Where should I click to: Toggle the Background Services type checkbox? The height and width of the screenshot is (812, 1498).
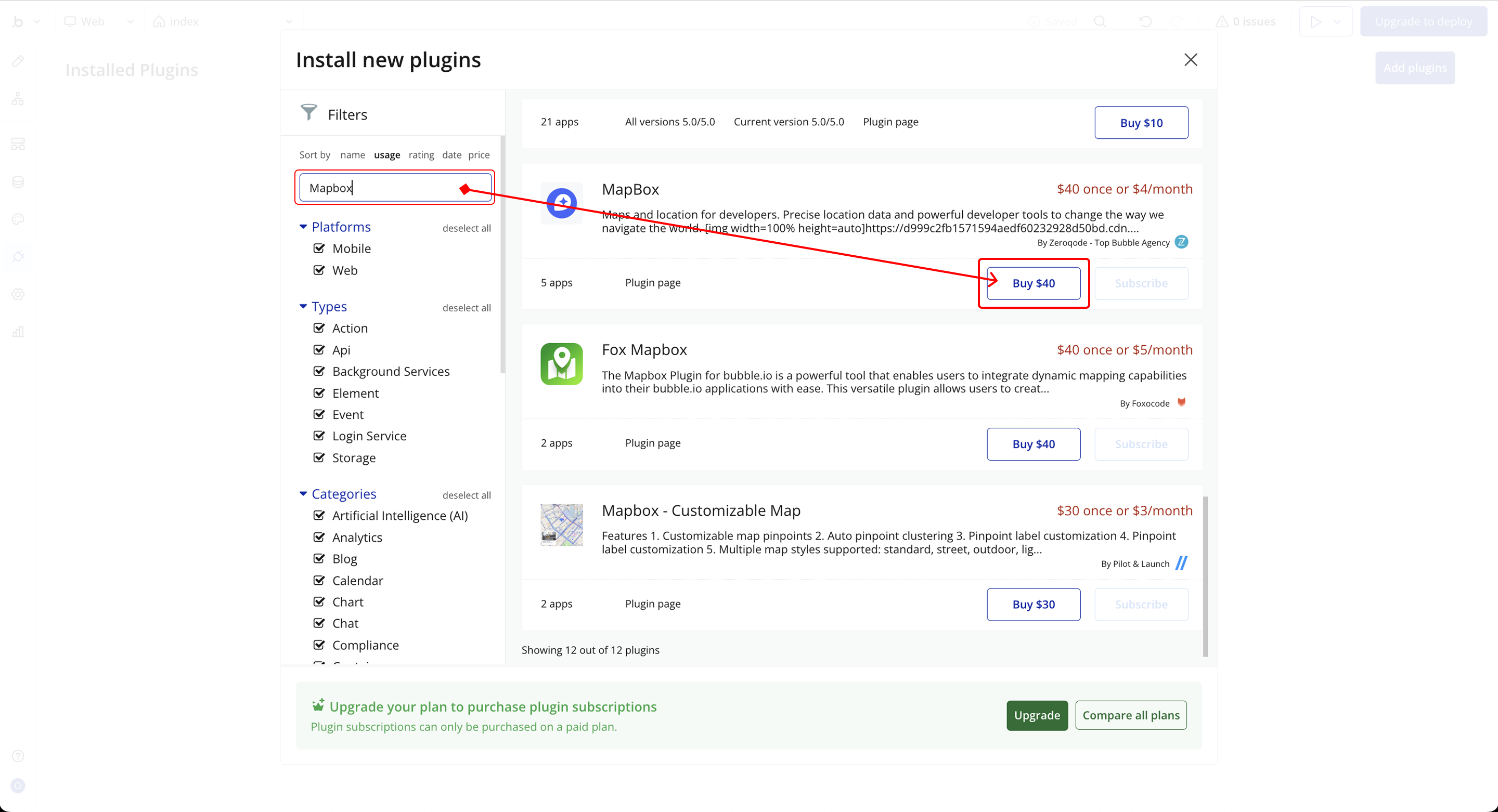pyautogui.click(x=319, y=371)
